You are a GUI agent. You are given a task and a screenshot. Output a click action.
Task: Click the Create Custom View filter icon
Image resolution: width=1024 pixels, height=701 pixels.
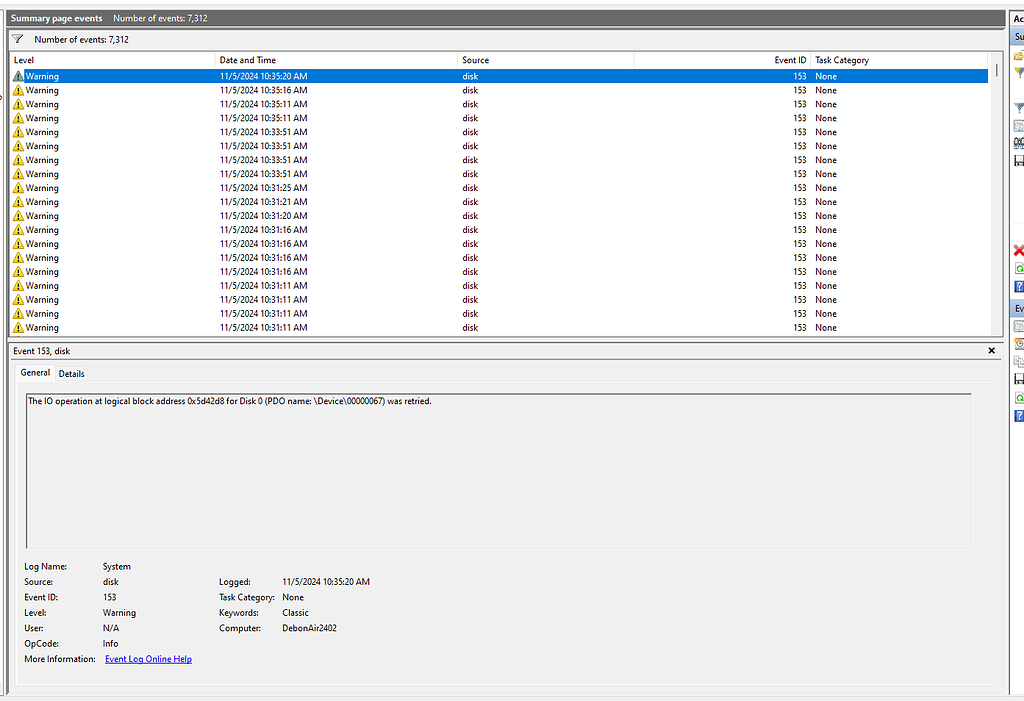[1018, 72]
